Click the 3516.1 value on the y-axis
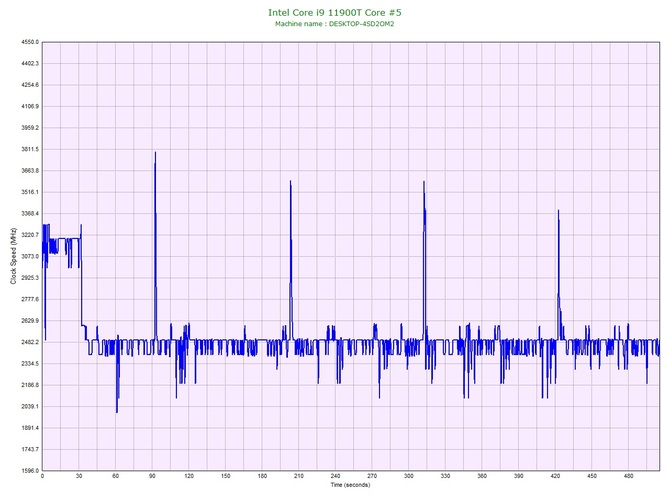Viewport: 670px width, 502px height. [x=30, y=192]
